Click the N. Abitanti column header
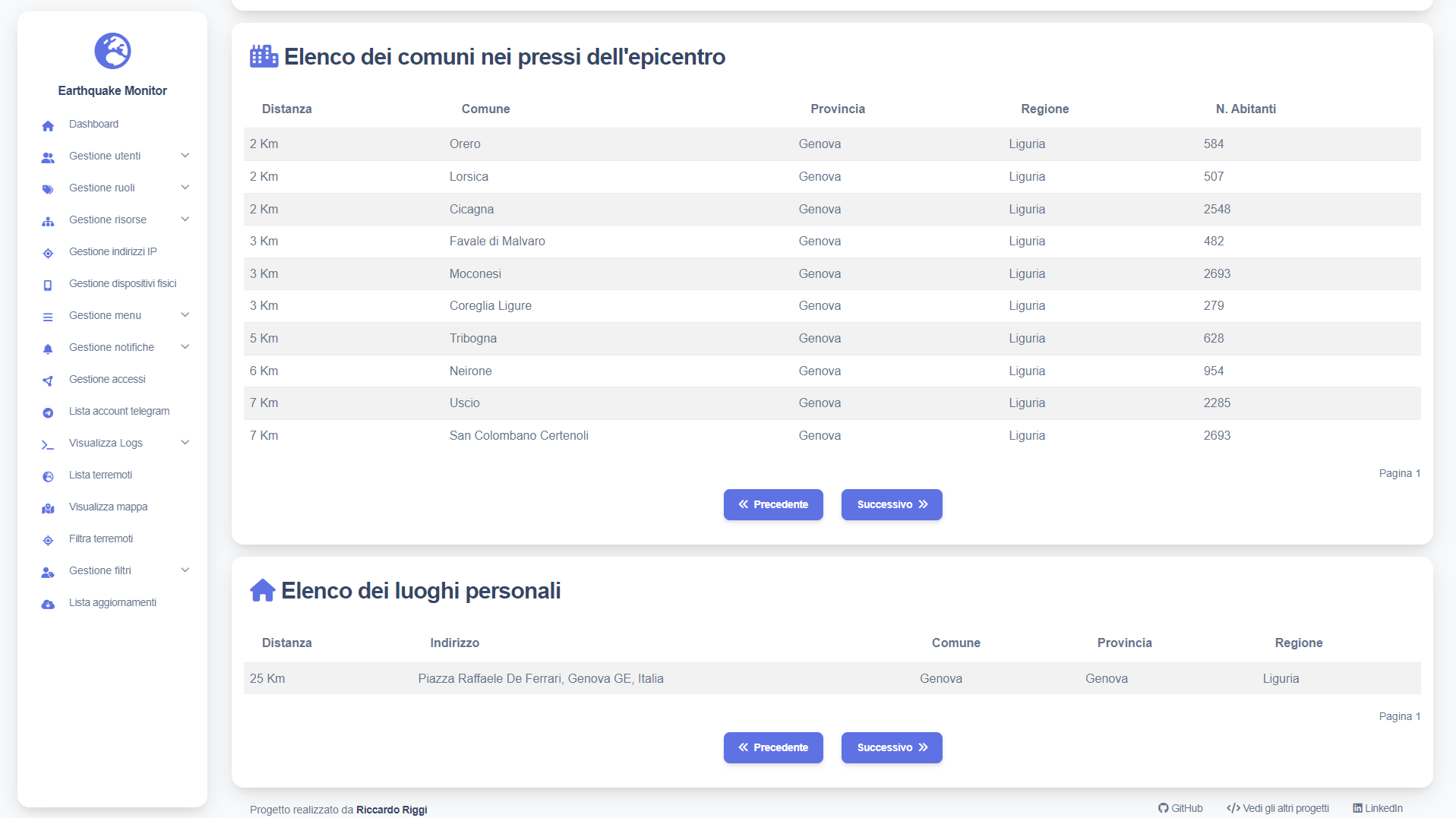The image size is (1456, 818). pyautogui.click(x=1246, y=109)
